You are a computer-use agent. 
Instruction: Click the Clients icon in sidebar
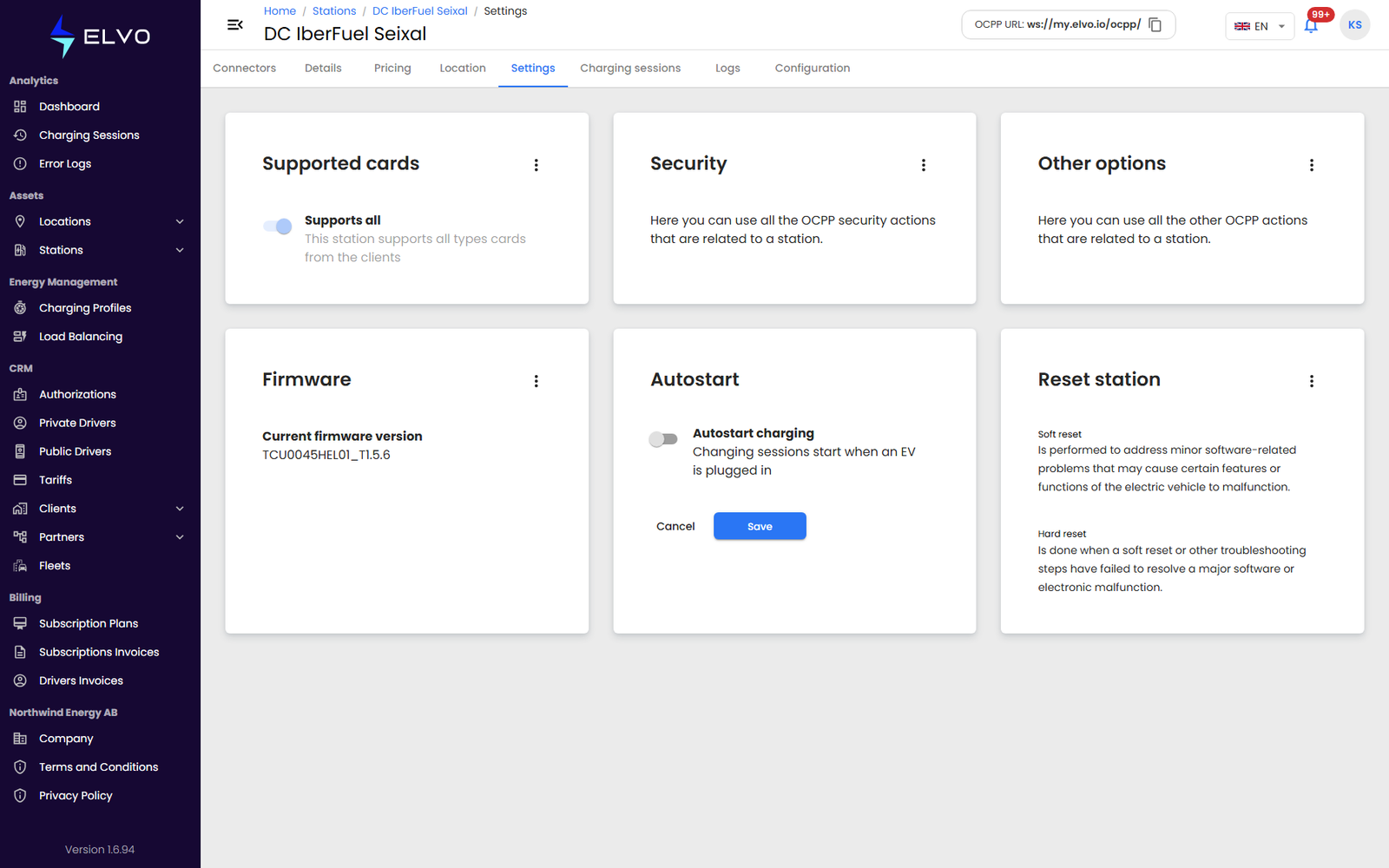pyautogui.click(x=20, y=509)
